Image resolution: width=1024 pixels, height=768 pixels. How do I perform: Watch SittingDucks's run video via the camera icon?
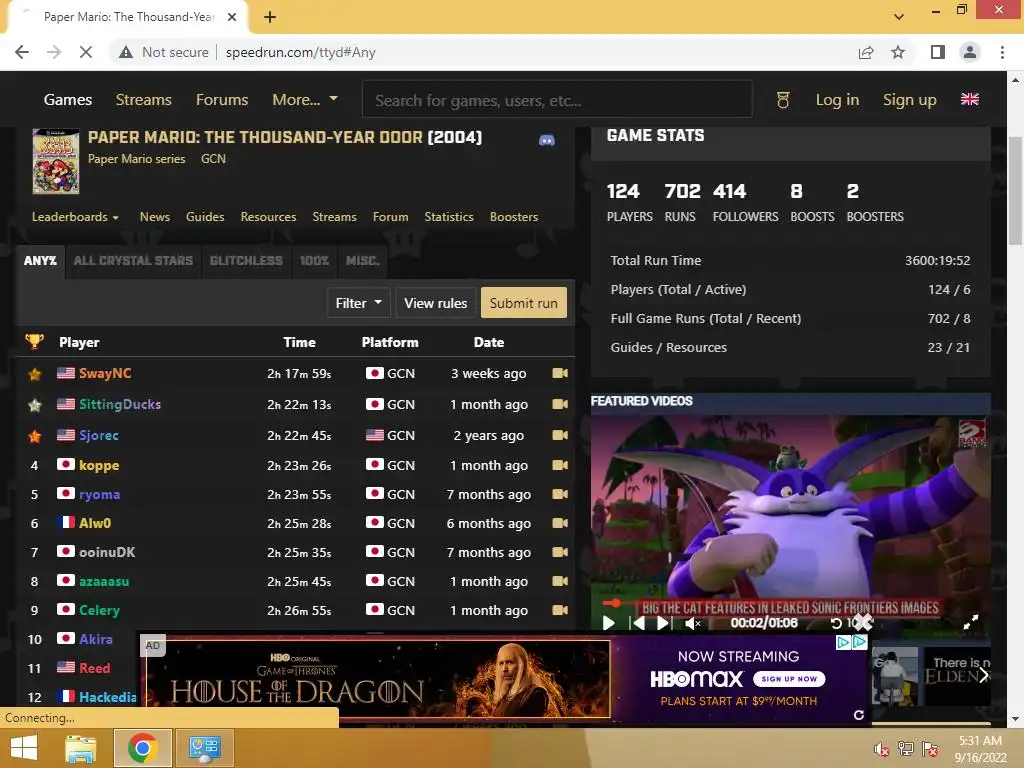click(560, 404)
